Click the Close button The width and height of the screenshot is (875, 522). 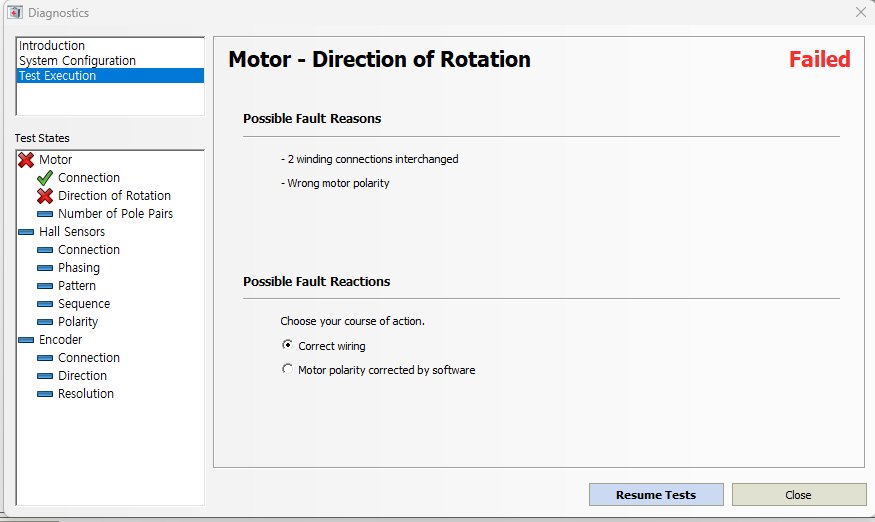(x=799, y=495)
